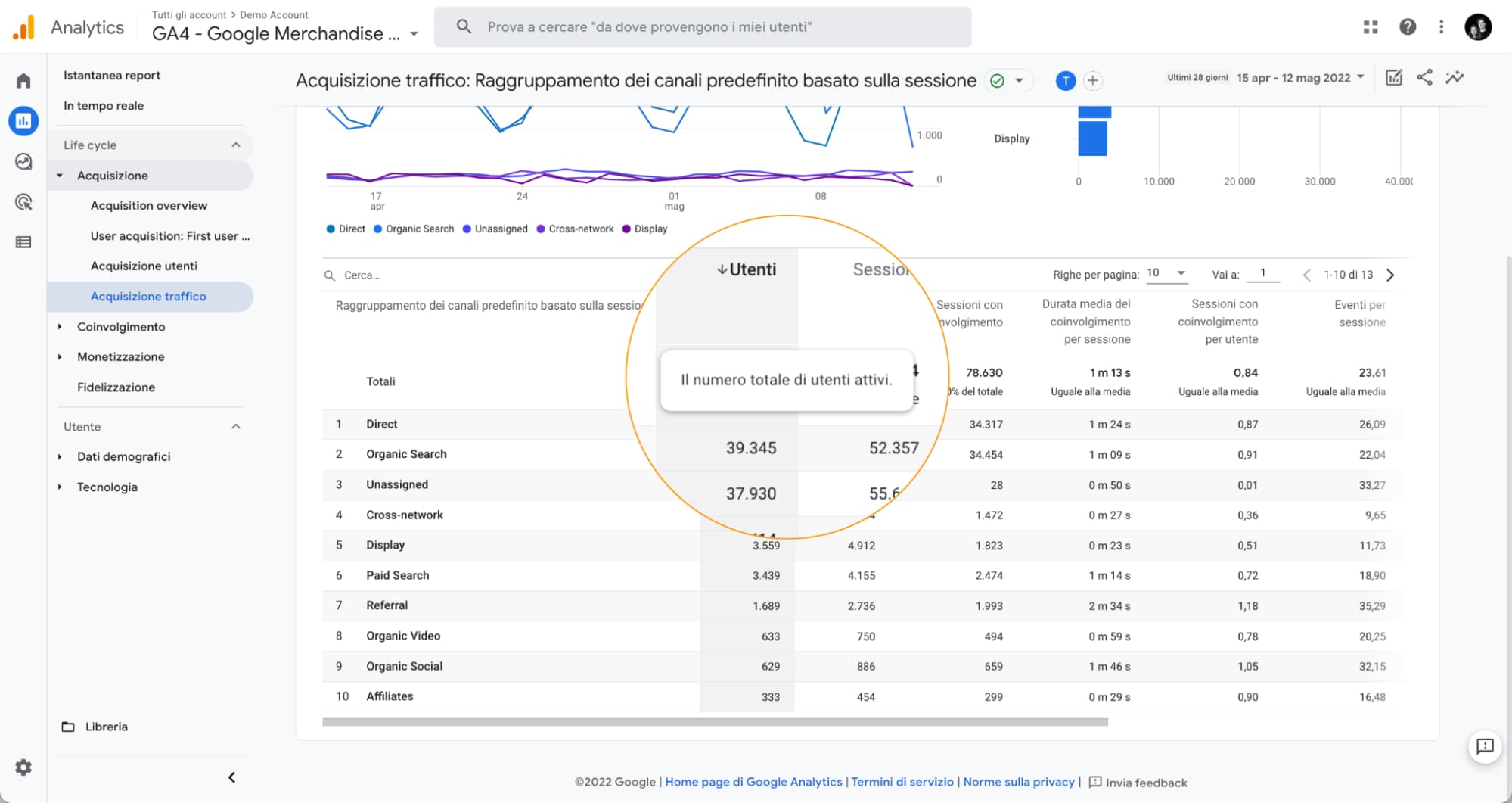Click the customize report pencil icon
The height and width of the screenshot is (803, 1512).
pos(1393,77)
